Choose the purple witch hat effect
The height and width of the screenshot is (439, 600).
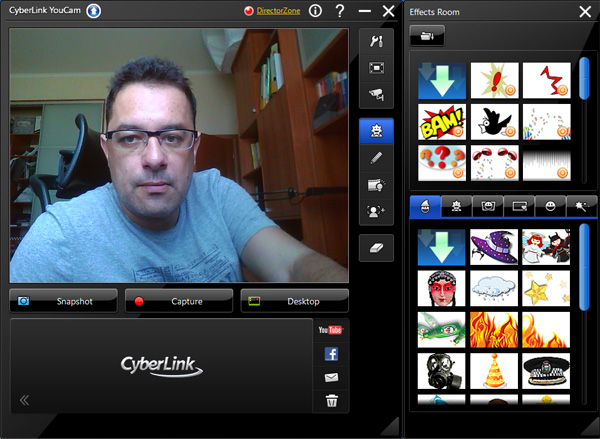point(494,247)
